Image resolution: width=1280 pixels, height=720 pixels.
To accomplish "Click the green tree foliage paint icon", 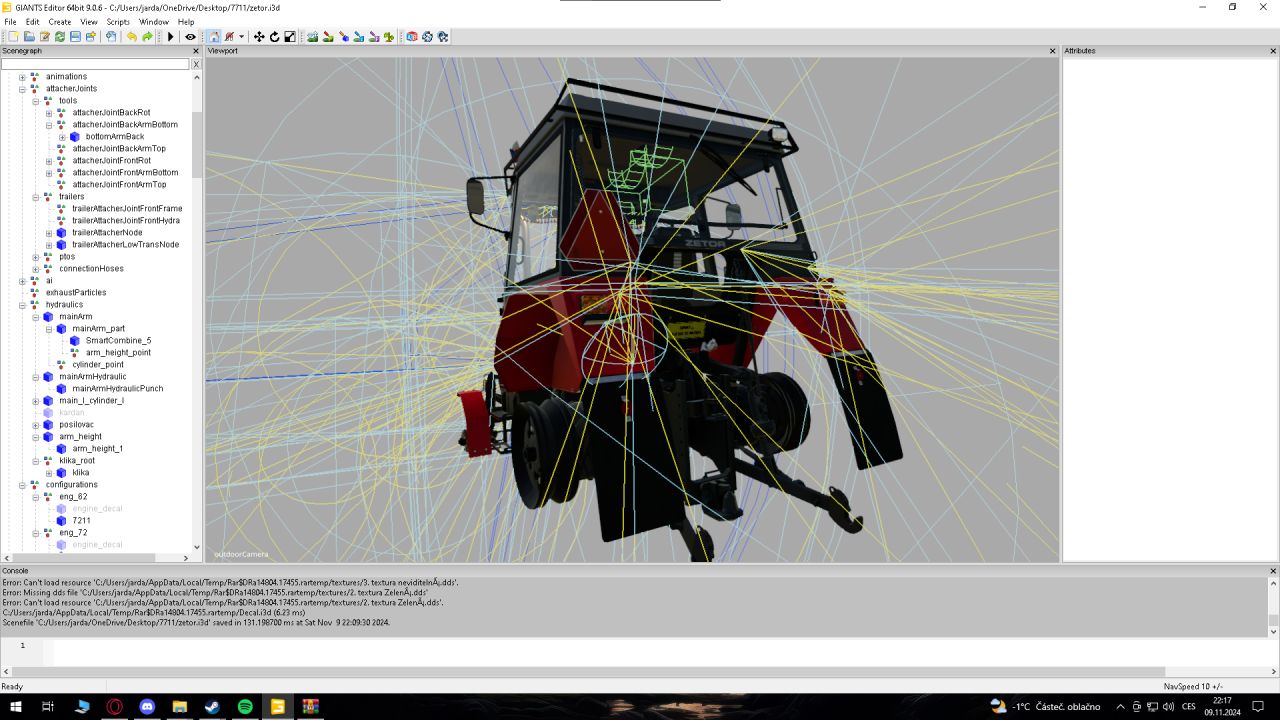I will (388, 37).
